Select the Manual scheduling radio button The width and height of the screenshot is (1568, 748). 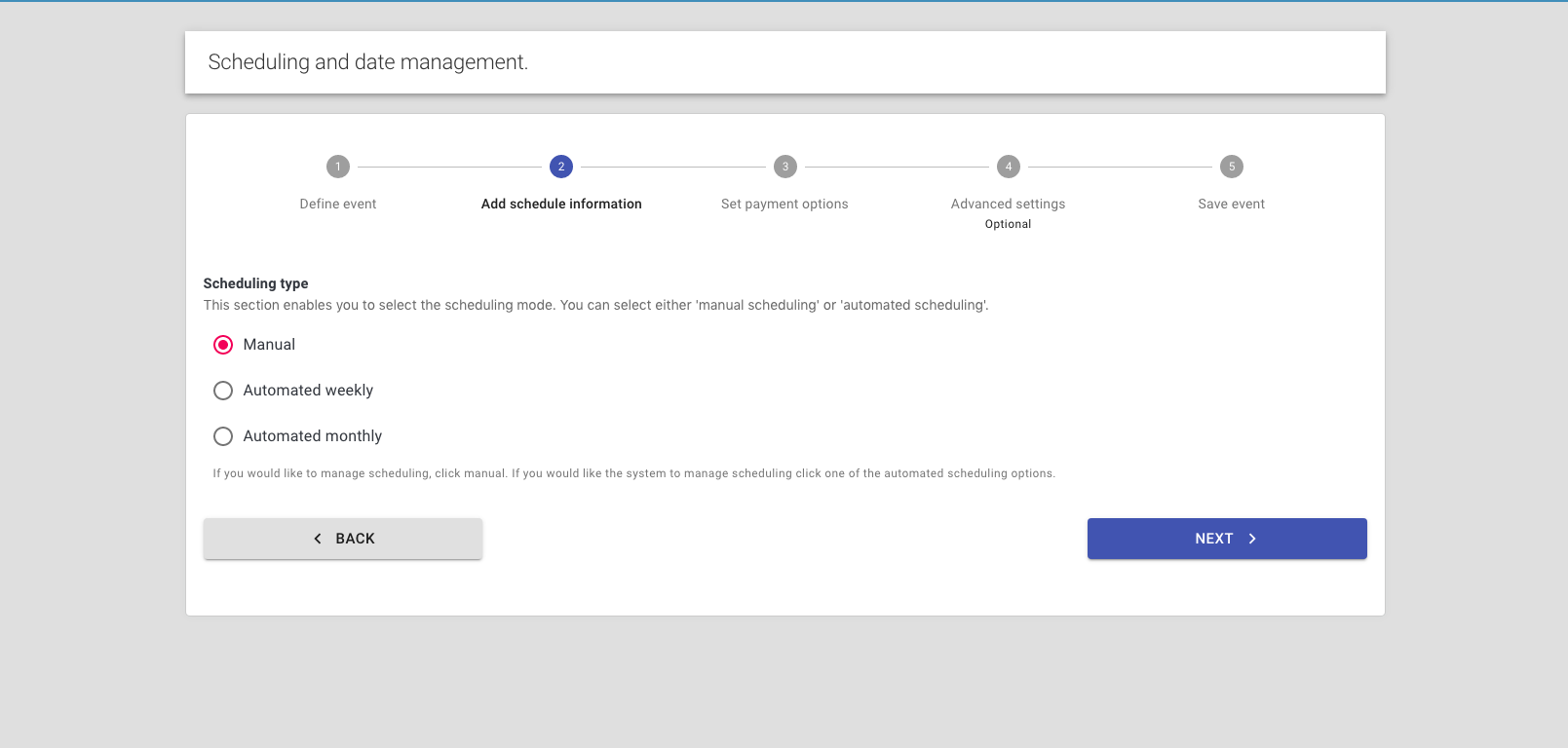click(x=223, y=345)
